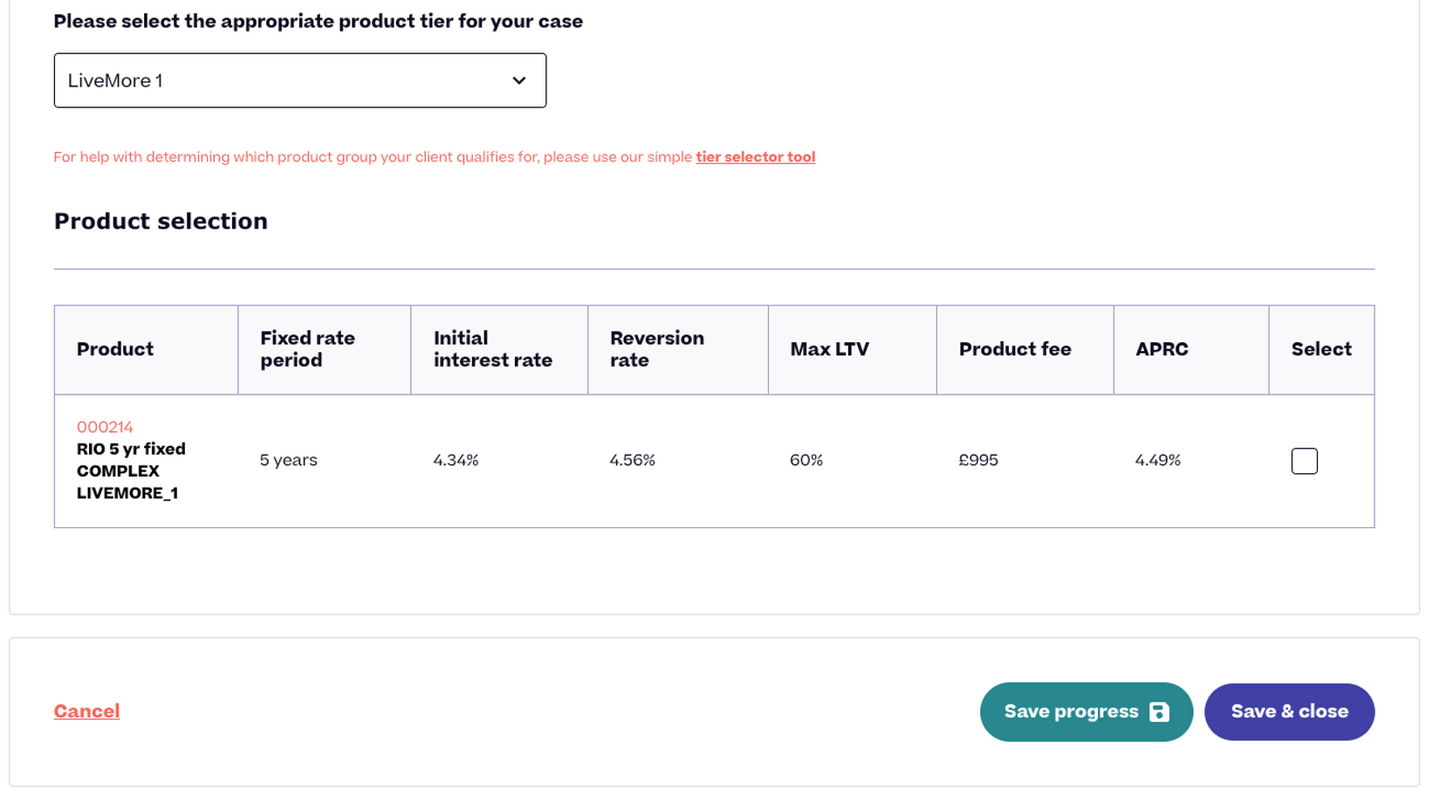Viewport: 1440px width, 810px height.
Task: Click the Save progress button label
Action: (1071, 712)
